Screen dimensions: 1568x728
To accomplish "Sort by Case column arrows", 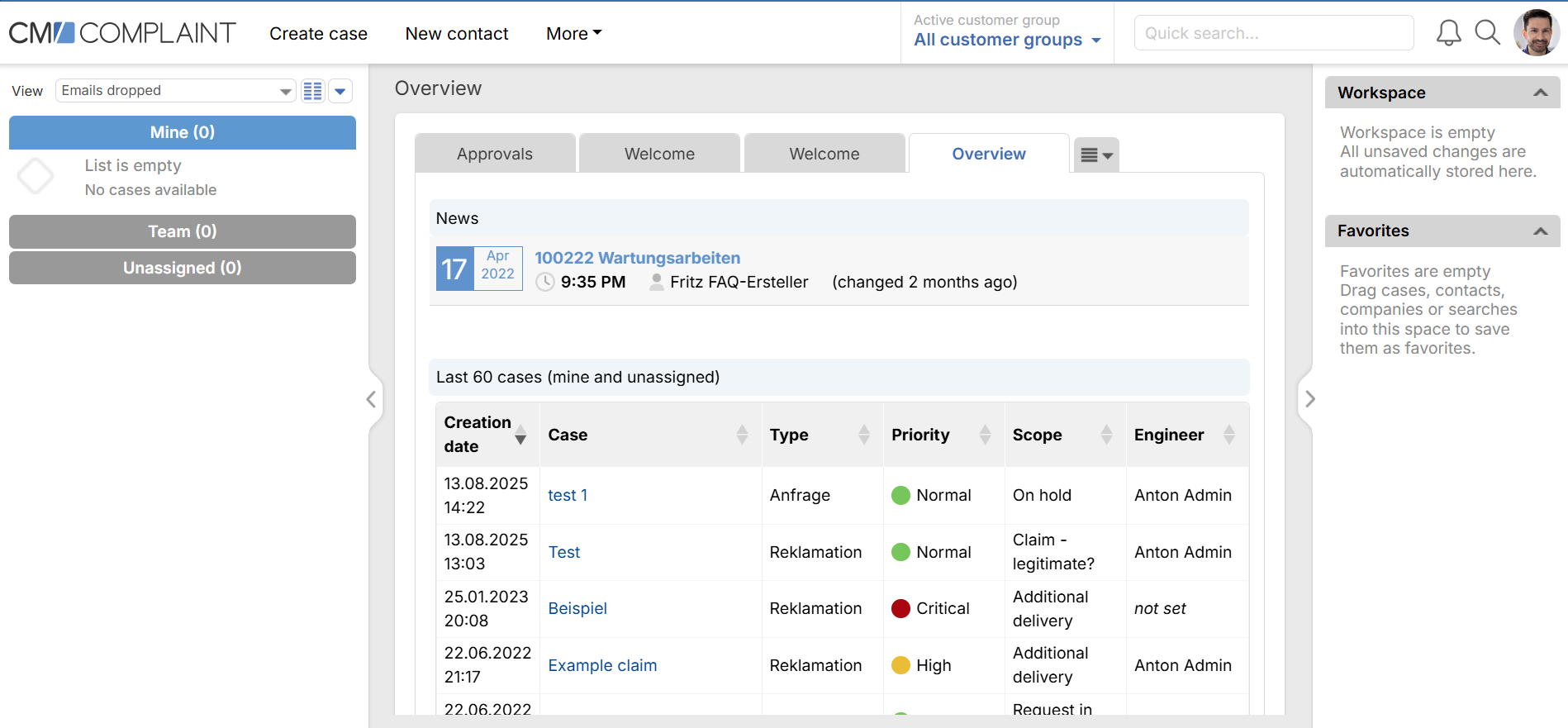I will [742, 435].
